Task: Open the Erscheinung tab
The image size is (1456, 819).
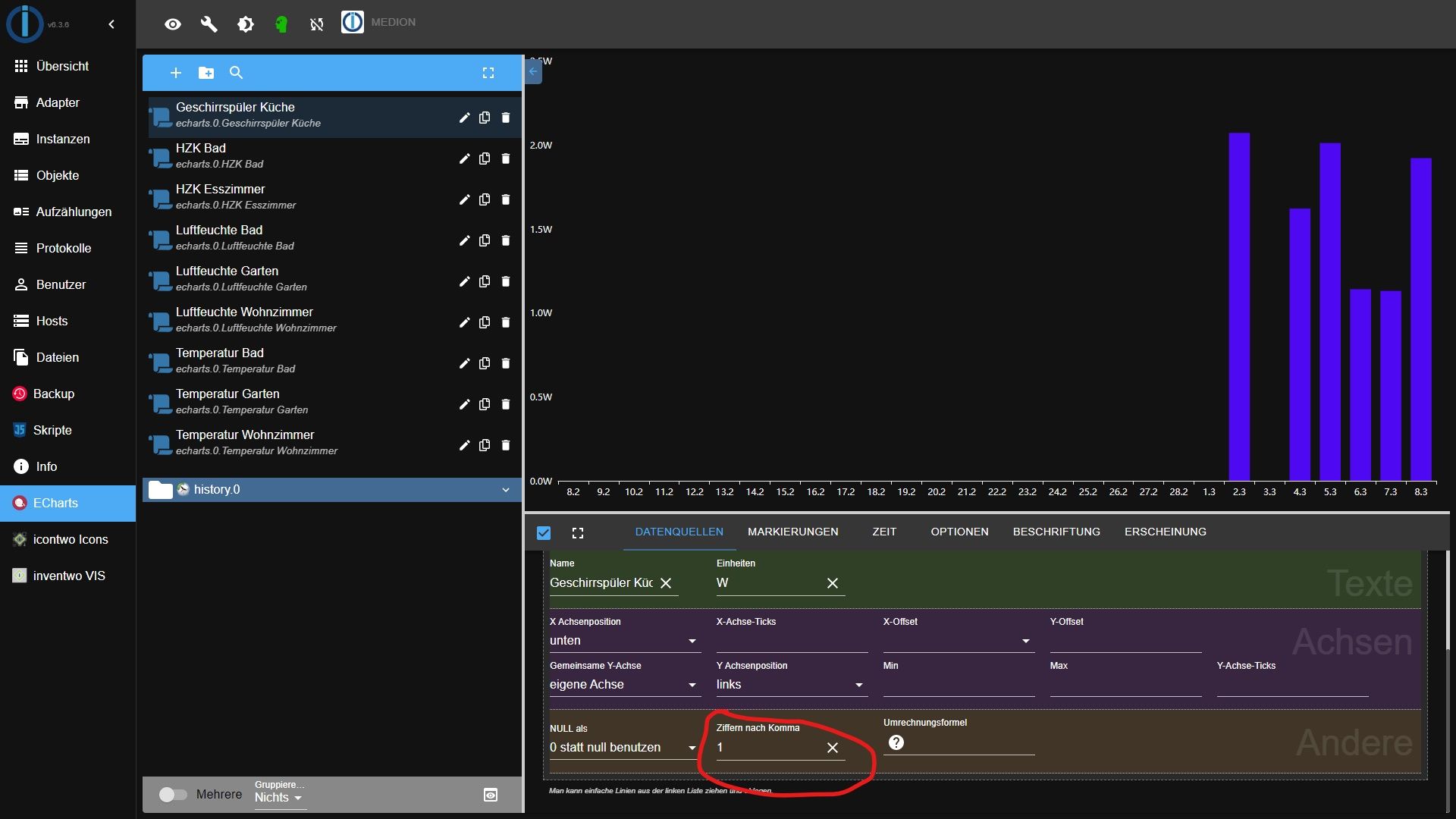Action: click(x=1165, y=532)
